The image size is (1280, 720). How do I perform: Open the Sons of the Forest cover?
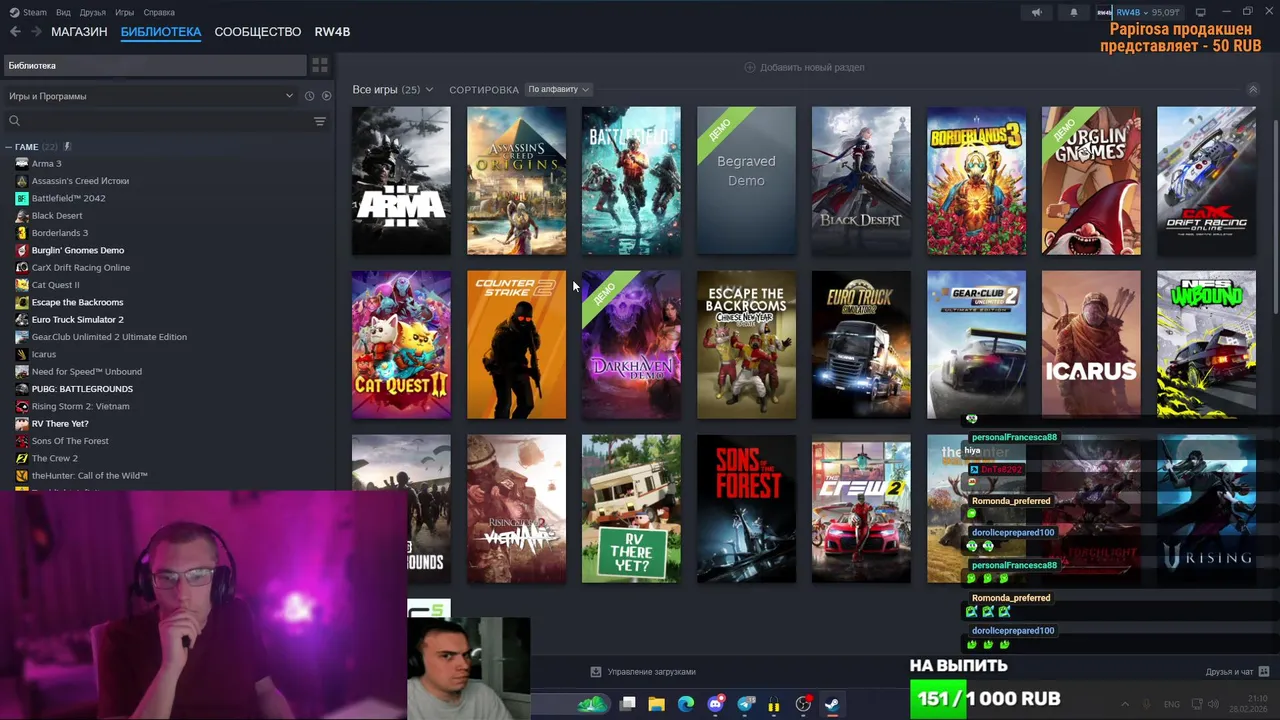pos(746,509)
